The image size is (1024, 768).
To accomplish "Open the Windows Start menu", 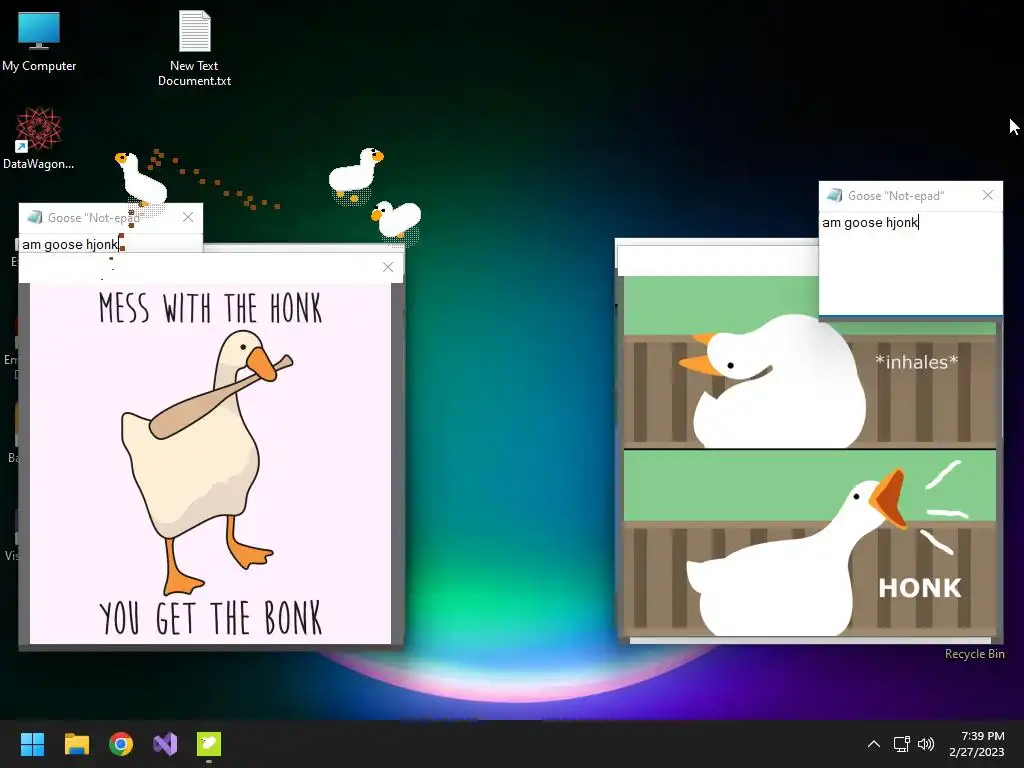I will coord(32,744).
